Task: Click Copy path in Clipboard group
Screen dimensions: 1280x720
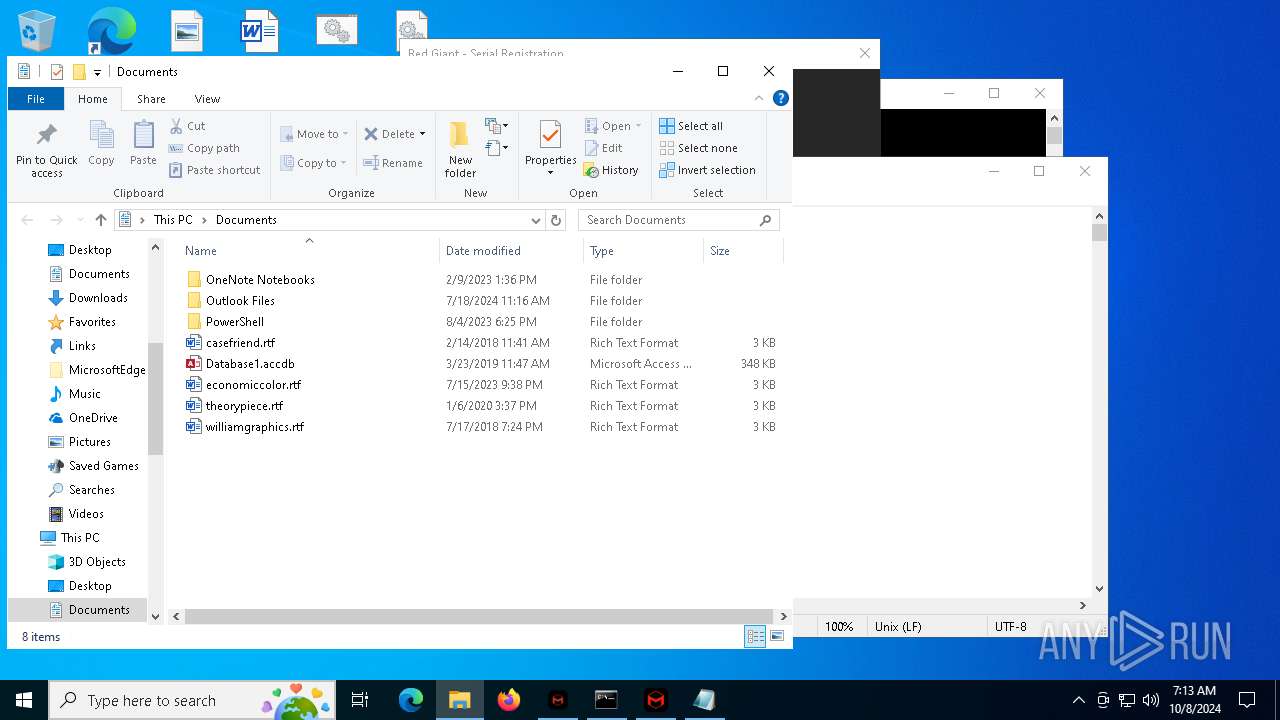Action: click(204, 148)
